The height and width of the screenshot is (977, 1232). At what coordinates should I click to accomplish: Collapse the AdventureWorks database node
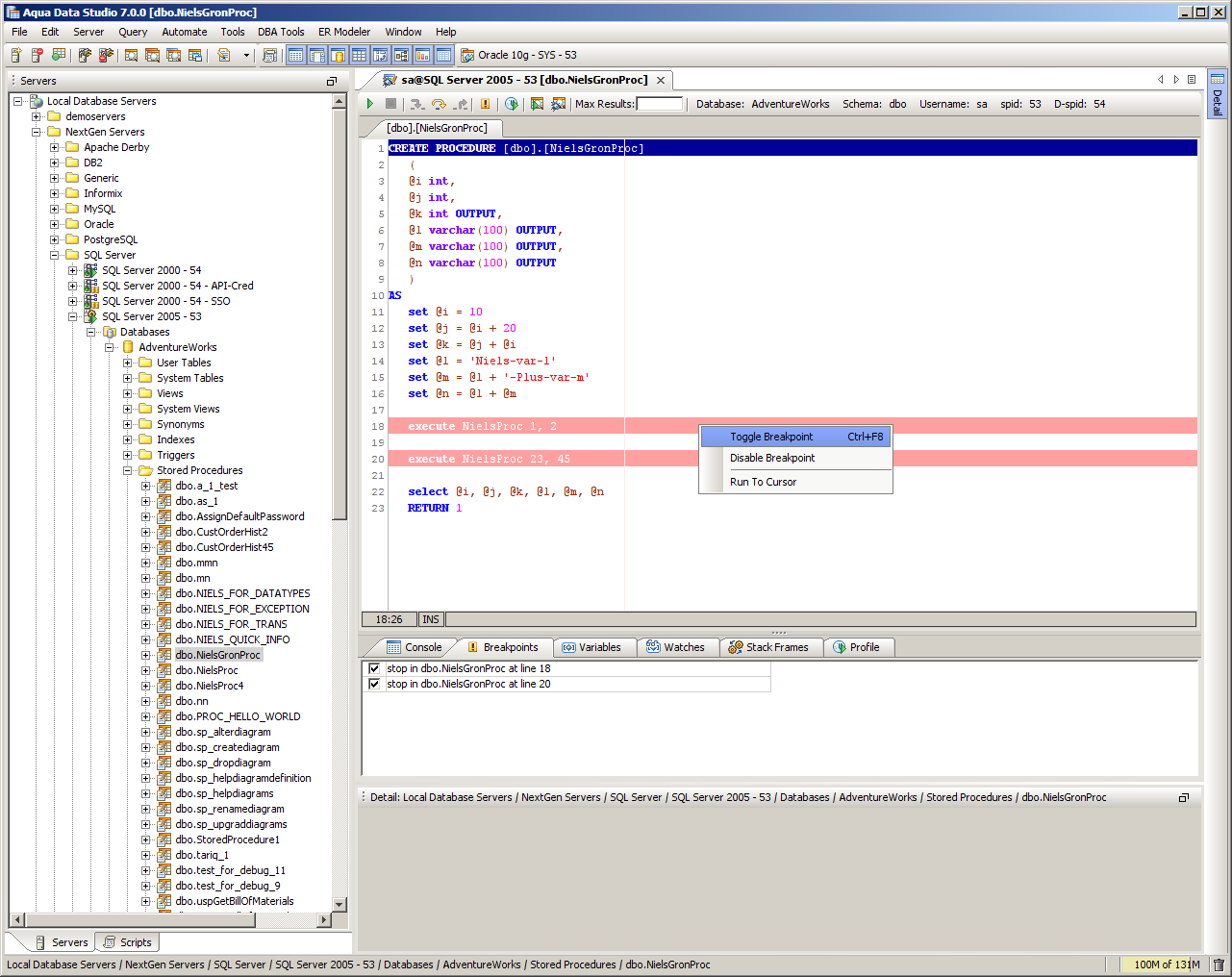(x=110, y=347)
